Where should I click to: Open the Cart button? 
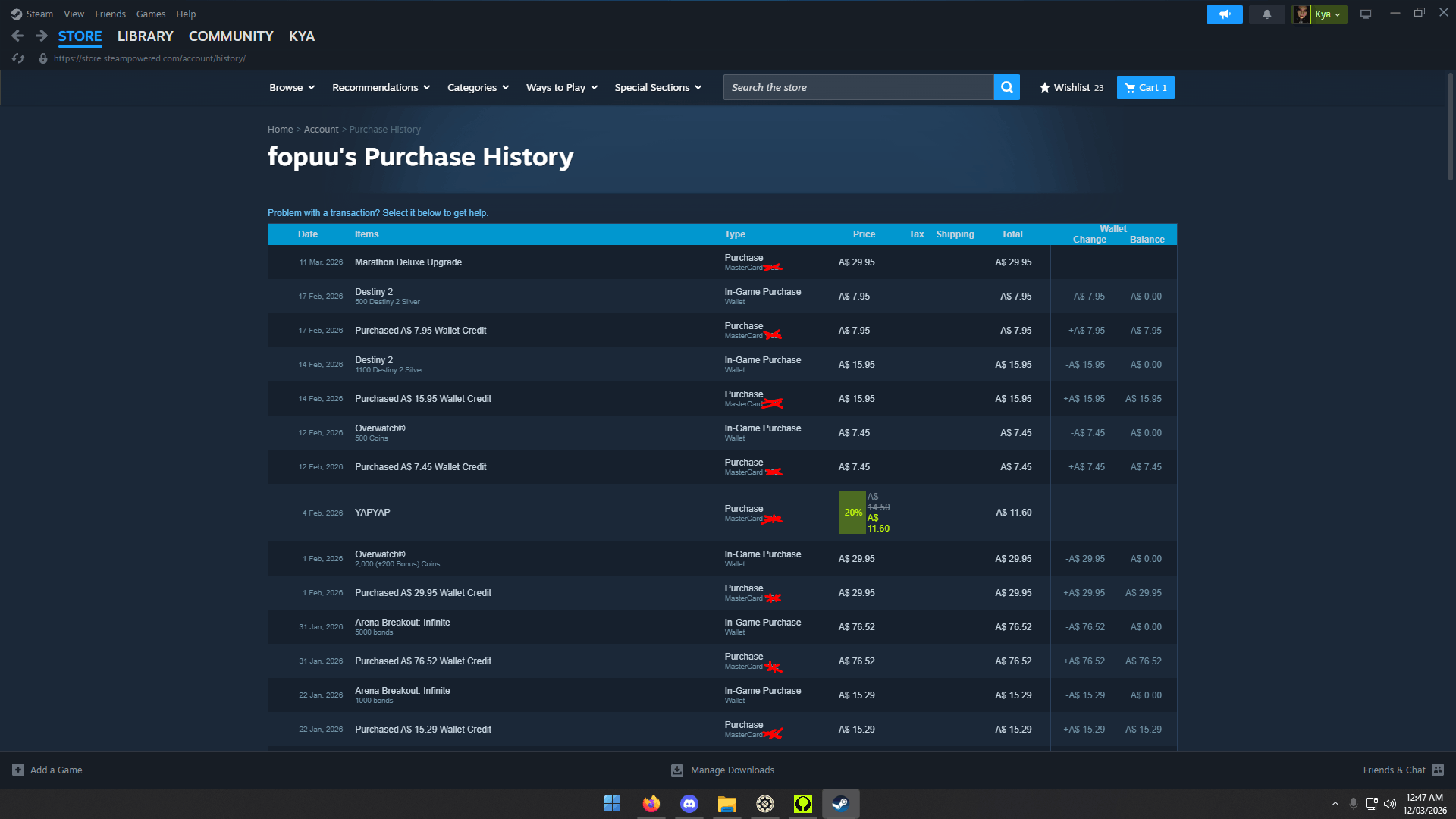point(1145,87)
